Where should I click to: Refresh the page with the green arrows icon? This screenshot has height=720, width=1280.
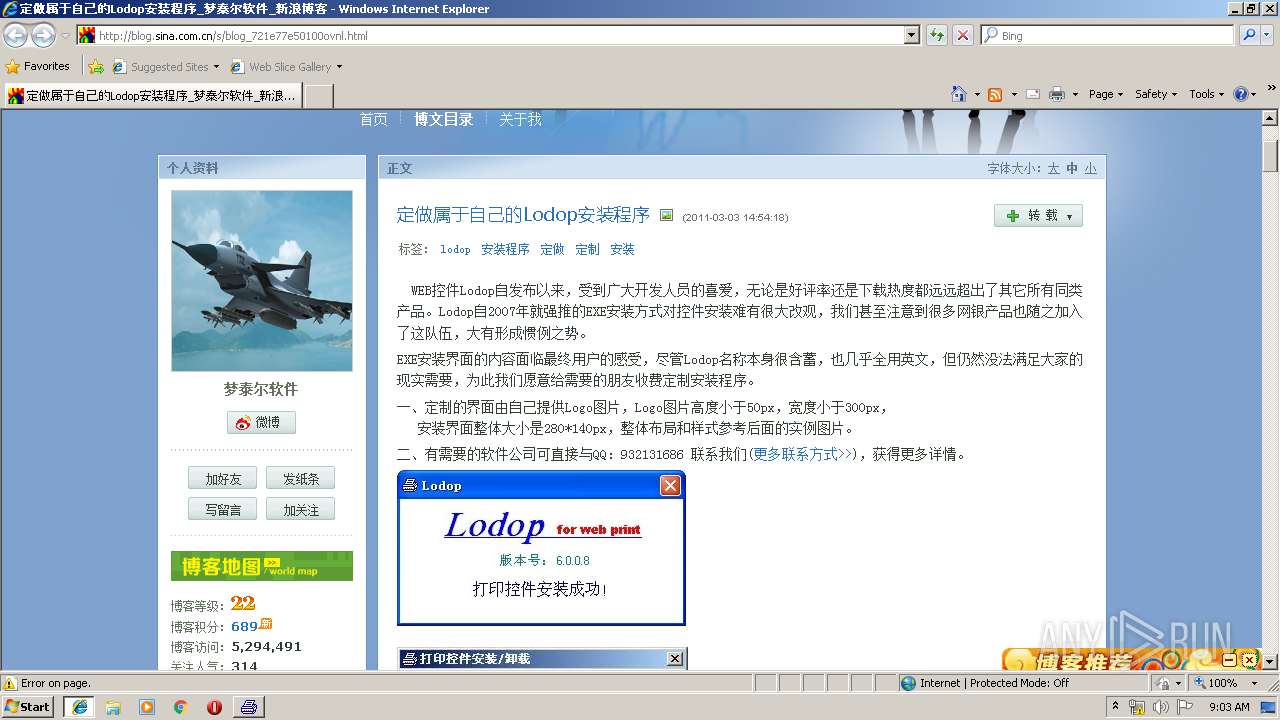click(936, 35)
